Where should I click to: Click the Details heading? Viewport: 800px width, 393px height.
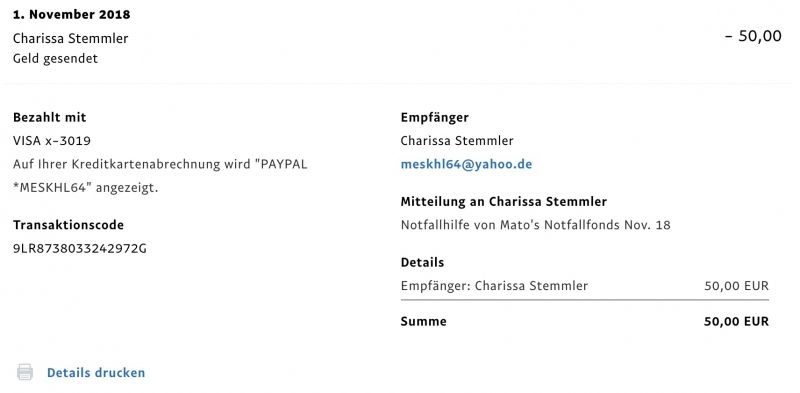[x=422, y=262]
